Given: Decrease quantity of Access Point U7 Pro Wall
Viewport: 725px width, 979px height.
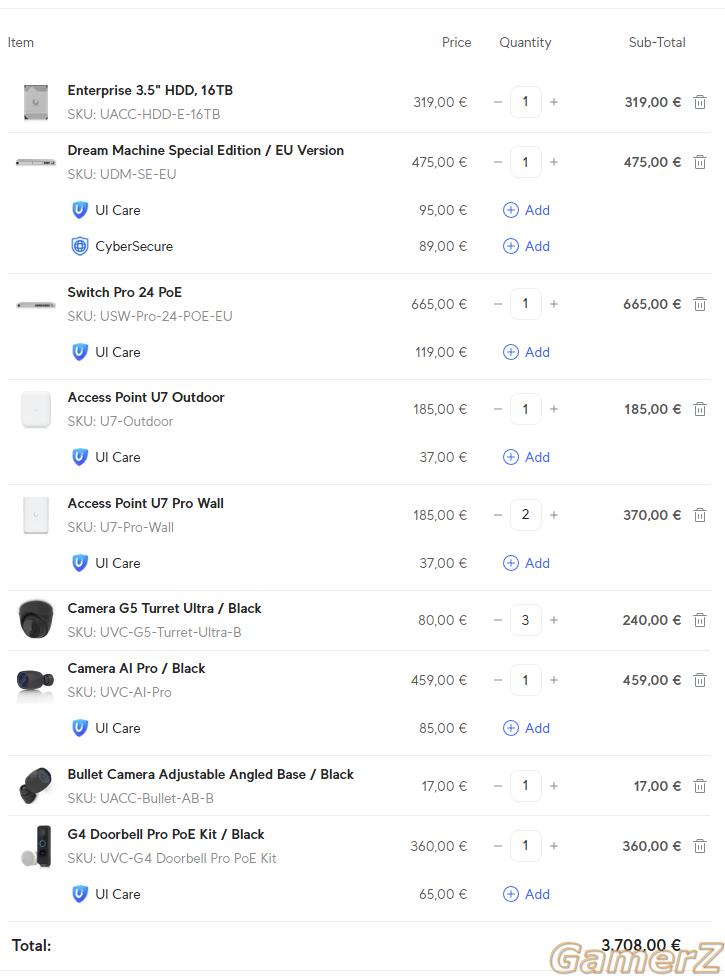Looking at the screenshot, I should (x=498, y=515).
